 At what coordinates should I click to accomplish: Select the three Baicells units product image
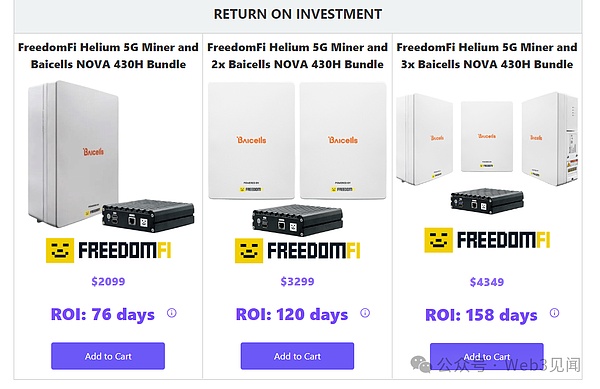click(487, 153)
